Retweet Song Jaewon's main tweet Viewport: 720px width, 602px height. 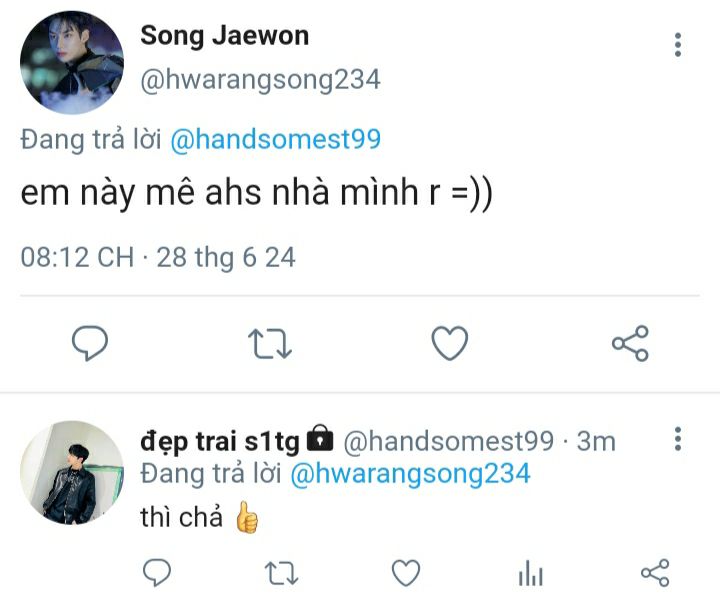(x=269, y=344)
